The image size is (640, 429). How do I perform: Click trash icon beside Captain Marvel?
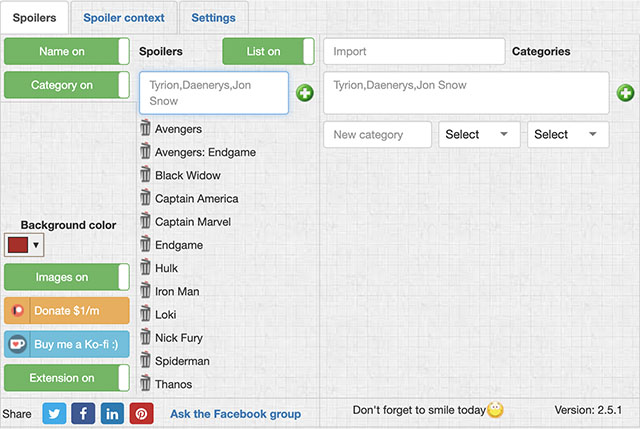145,221
